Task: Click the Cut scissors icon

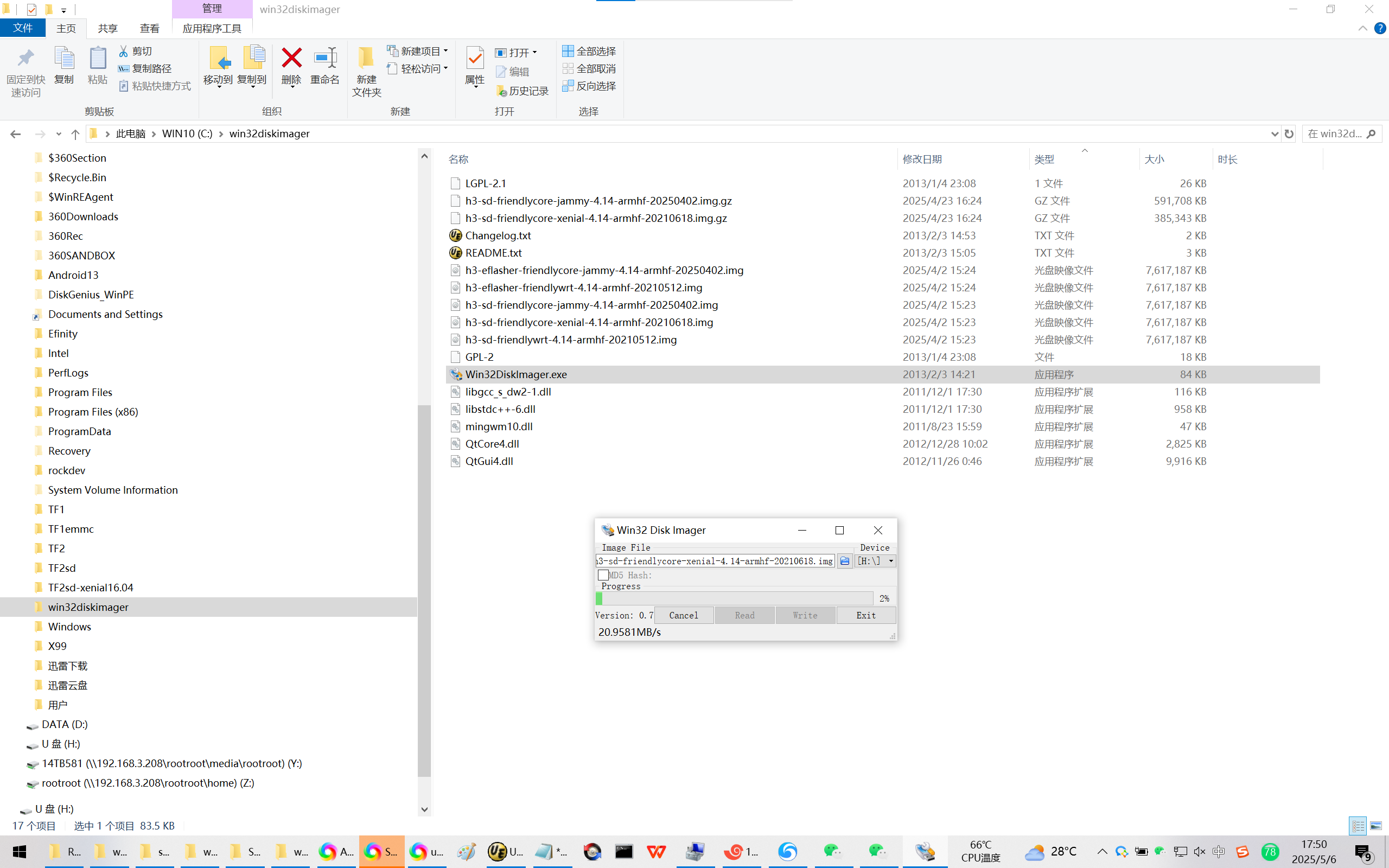Action: [x=123, y=51]
